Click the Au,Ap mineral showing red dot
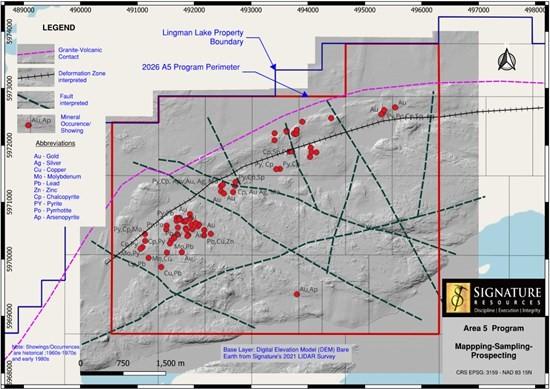 pyautogui.click(x=297, y=294)
